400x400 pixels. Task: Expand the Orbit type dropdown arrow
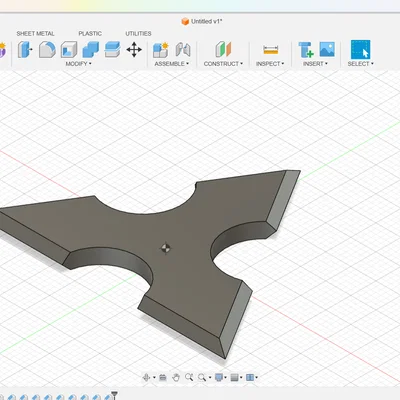154,378
